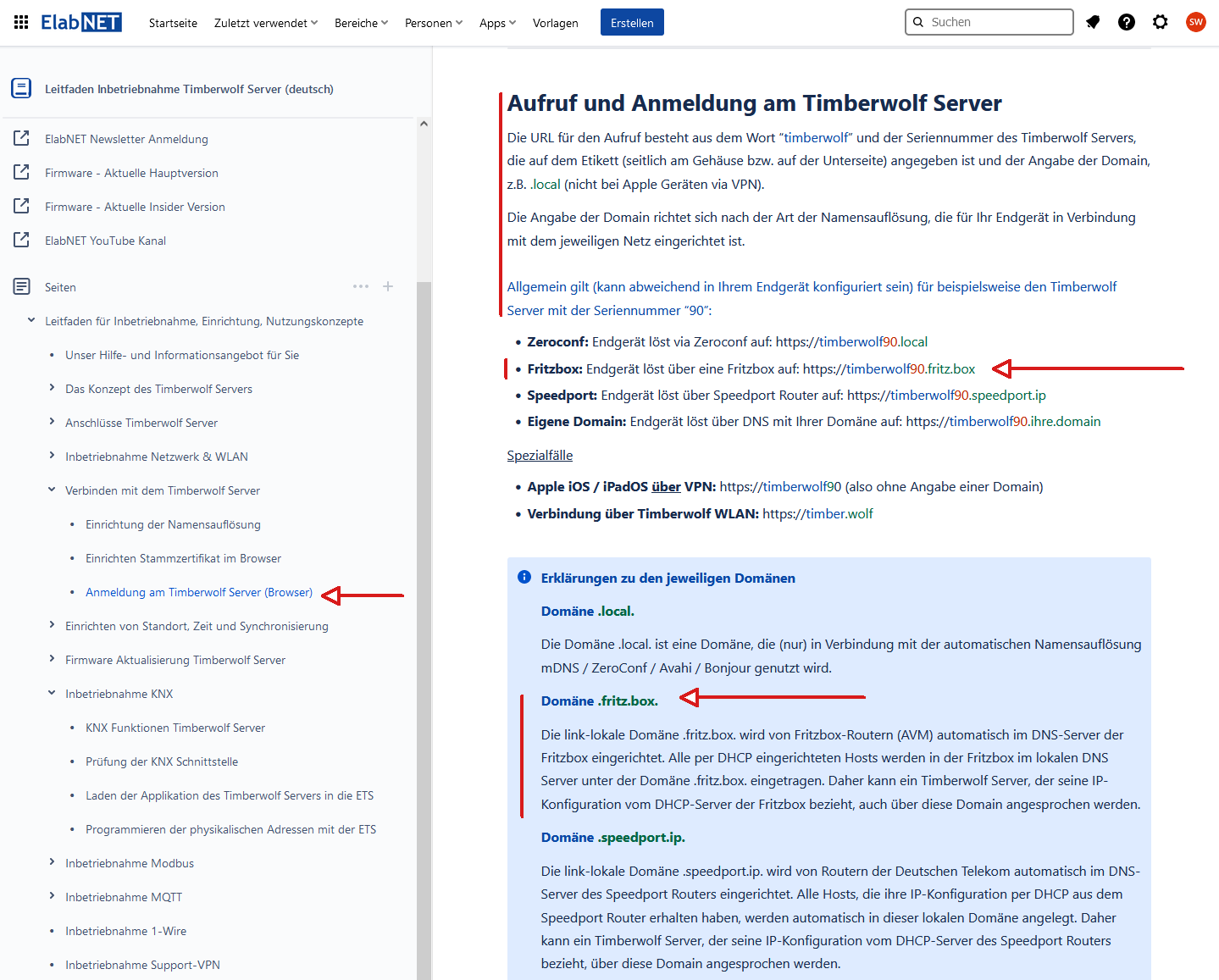The width and height of the screenshot is (1219, 980).
Task: Click external link icon for ElabNET Newsletter Anmeldung
Action: pyautogui.click(x=21, y=138)
